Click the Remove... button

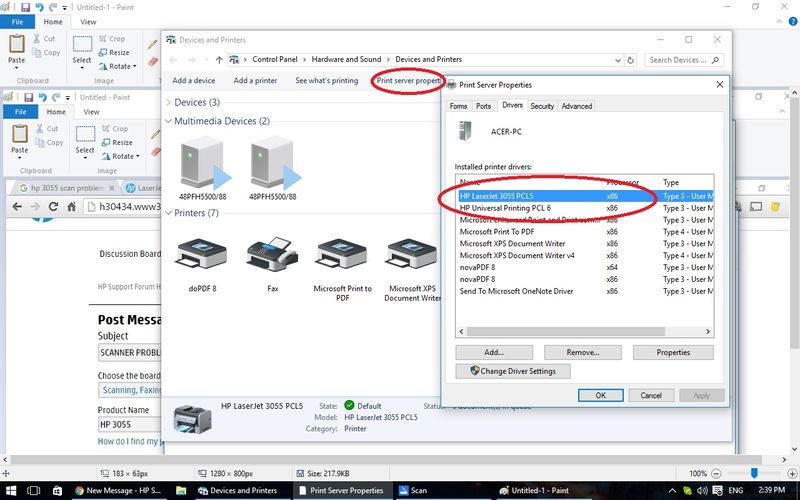coord(583,352)
